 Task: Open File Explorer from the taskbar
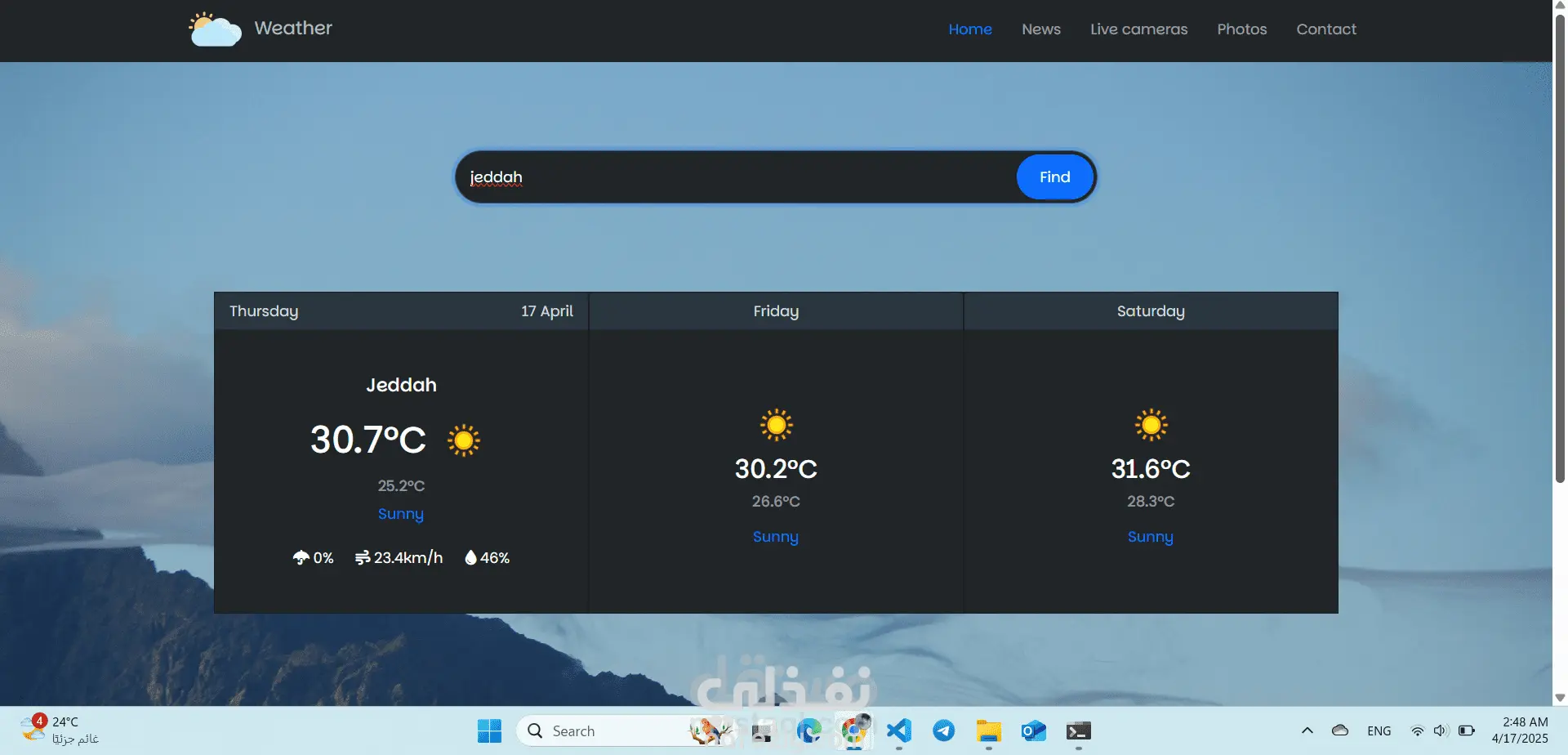[989, 730]
